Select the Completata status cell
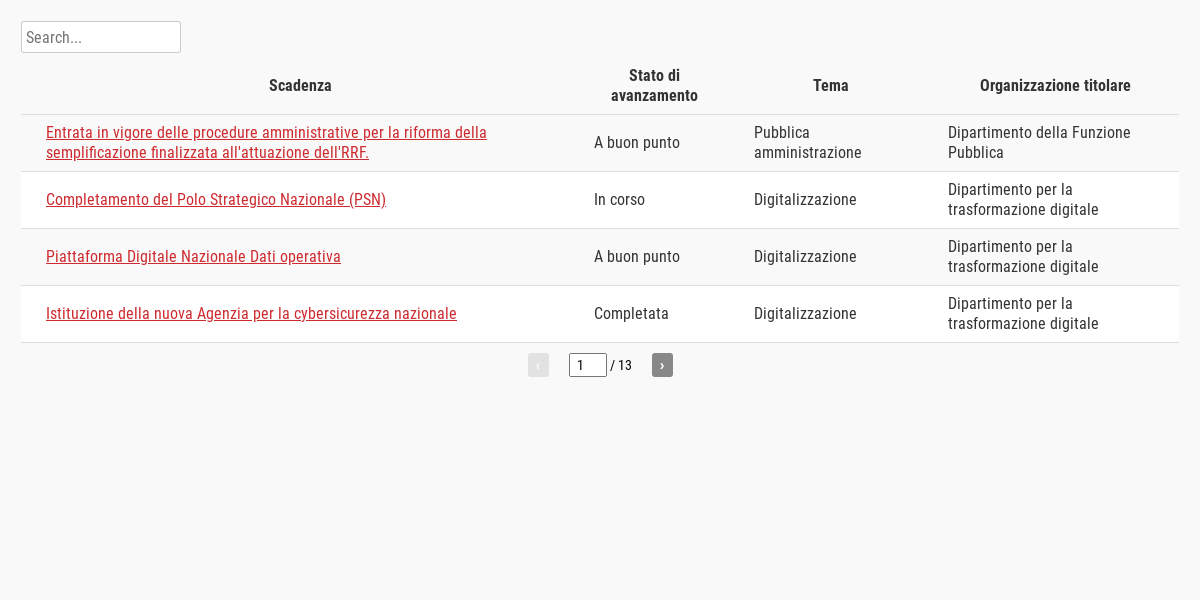 (x=631, y=314)
